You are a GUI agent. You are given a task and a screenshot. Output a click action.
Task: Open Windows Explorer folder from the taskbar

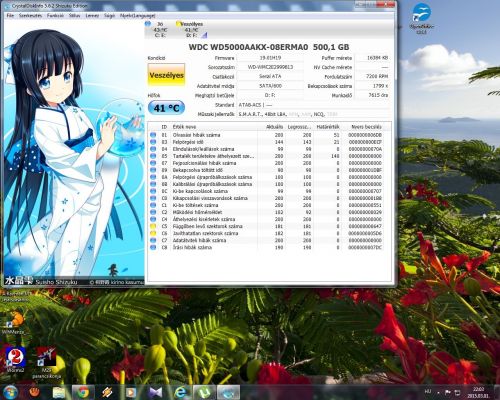tap(59, 392)
